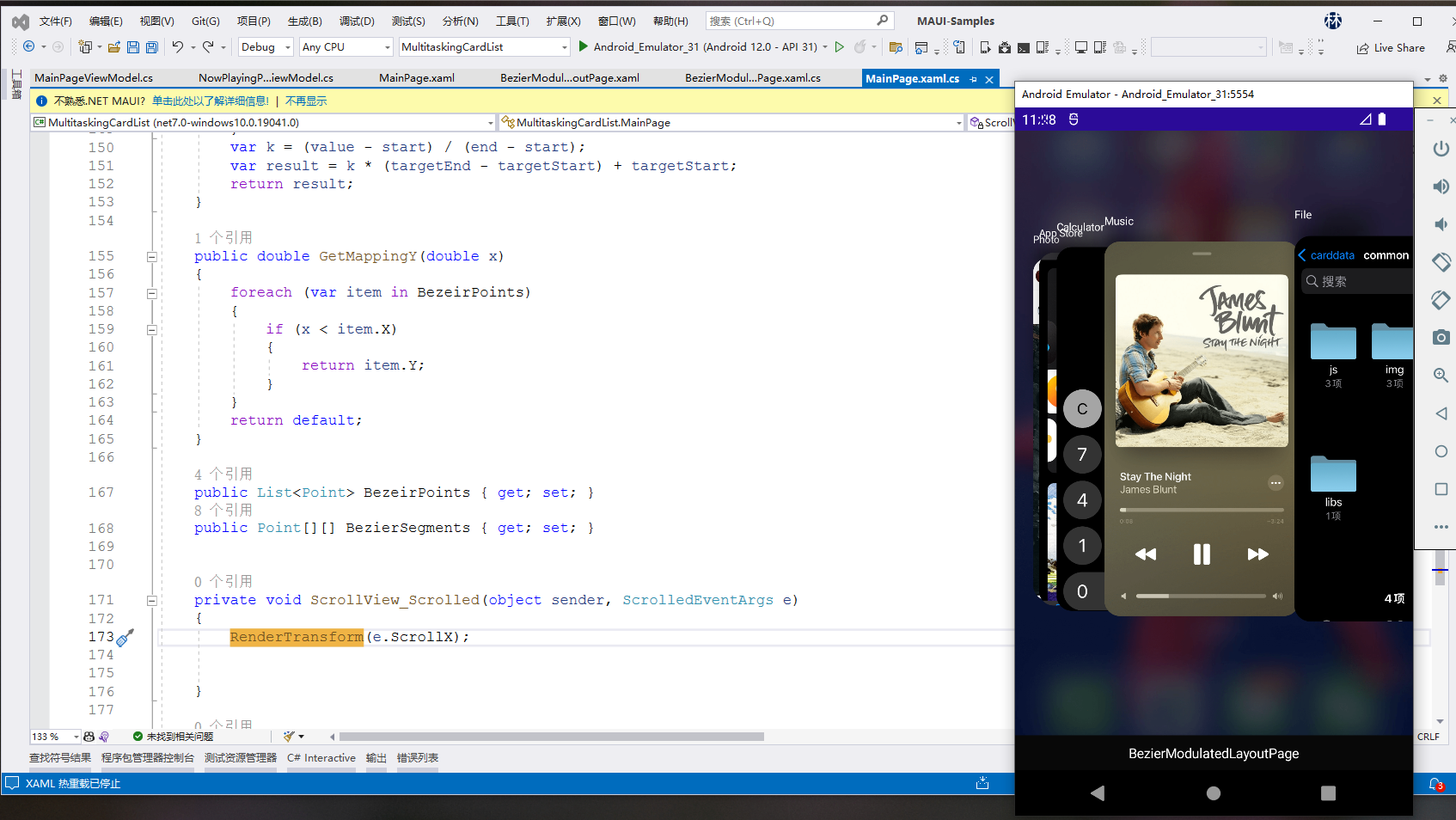Take an emulator screenshot with camera icon
Screen dimensions: 1456x820
click(x=1441, y=338)
